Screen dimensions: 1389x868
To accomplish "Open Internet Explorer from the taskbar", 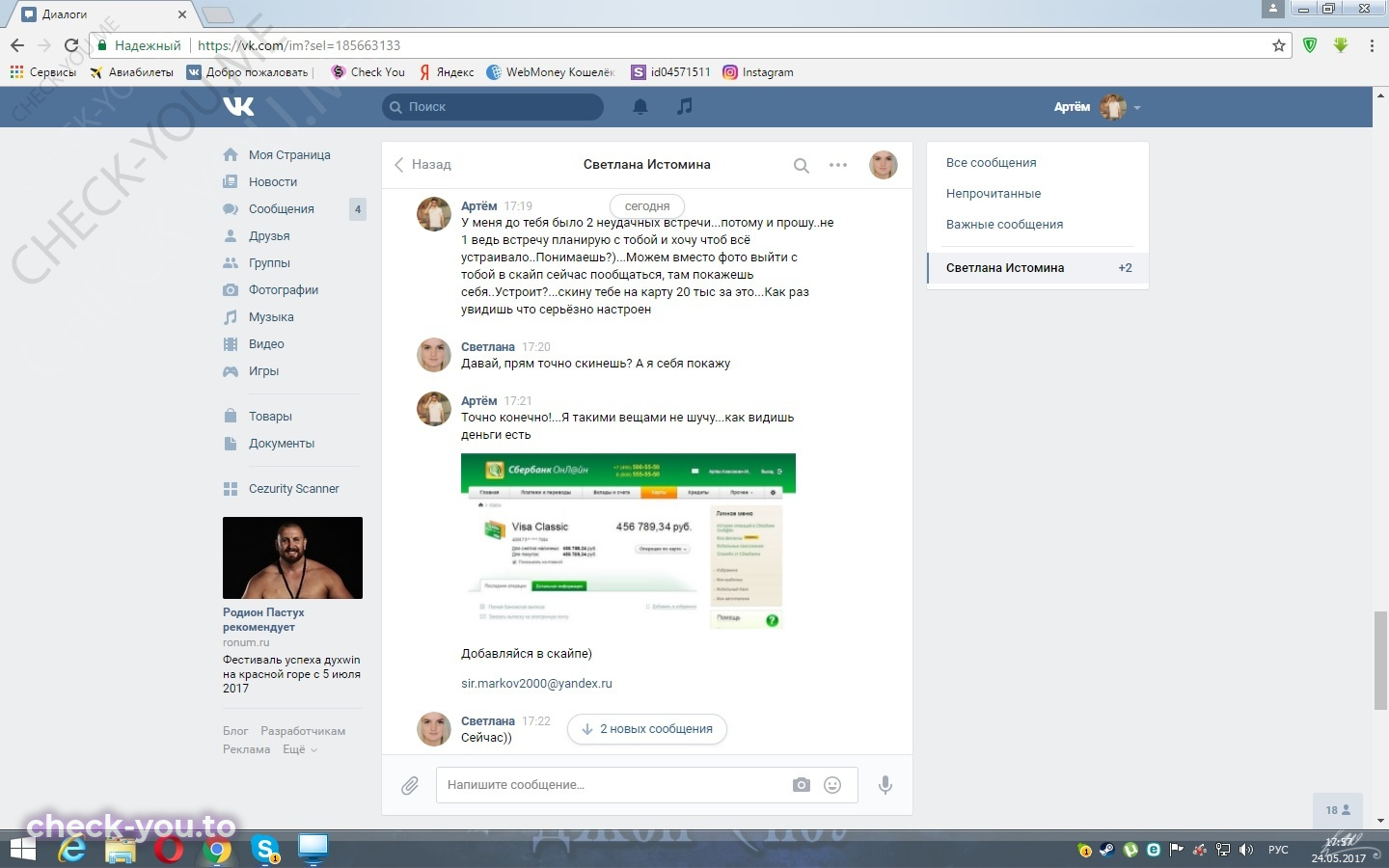I will [x=72, y=849].
